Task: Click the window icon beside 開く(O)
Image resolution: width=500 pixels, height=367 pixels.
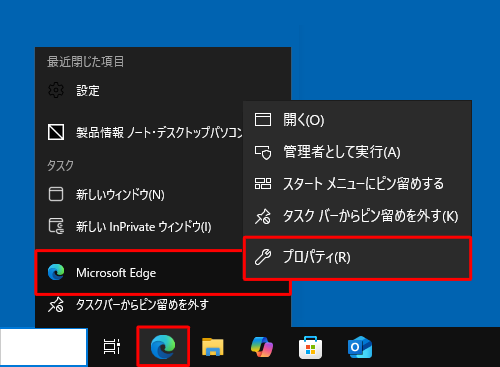Action: [263, 119]
